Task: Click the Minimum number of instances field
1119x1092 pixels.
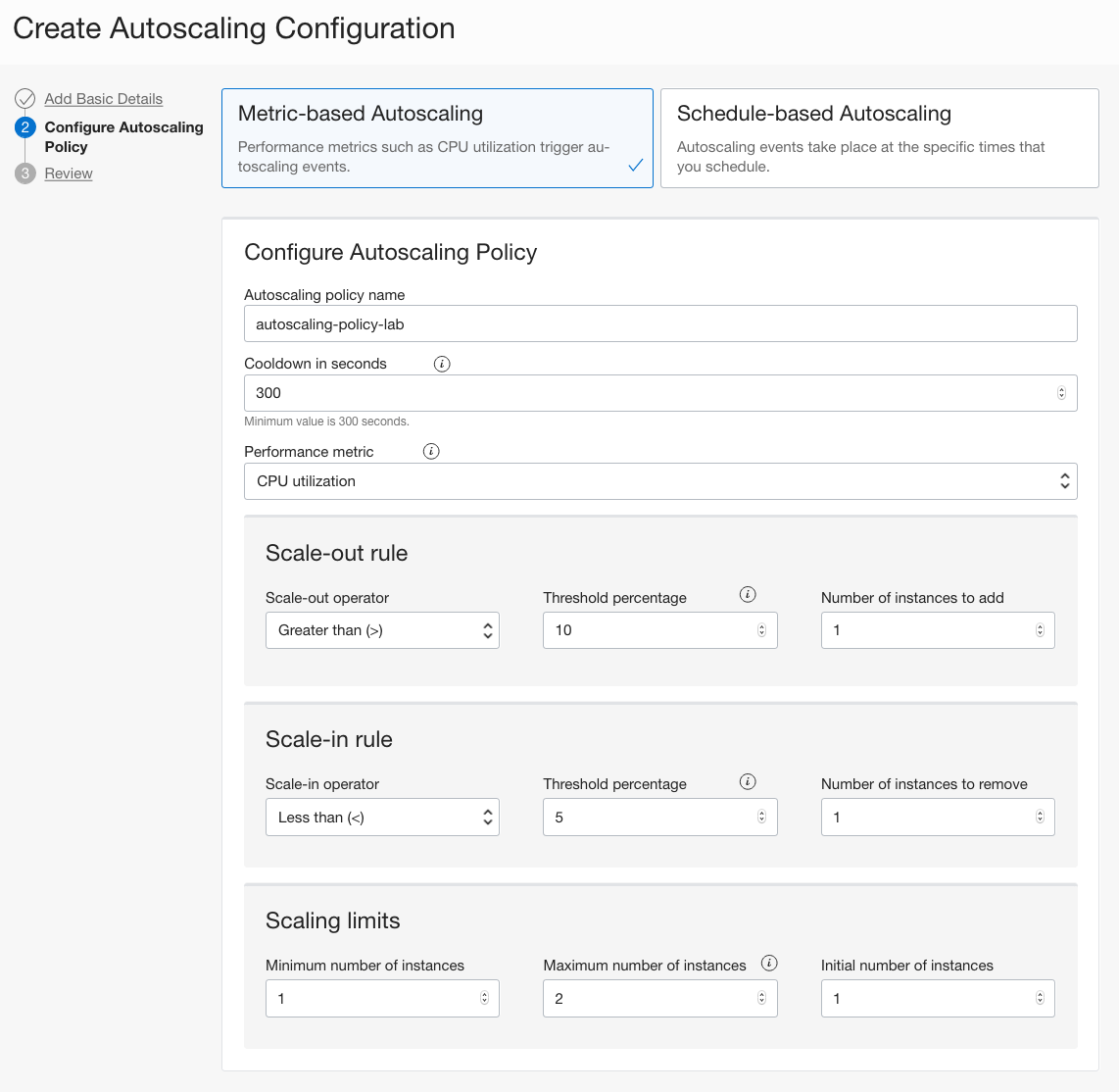Action: coord(372,999)
